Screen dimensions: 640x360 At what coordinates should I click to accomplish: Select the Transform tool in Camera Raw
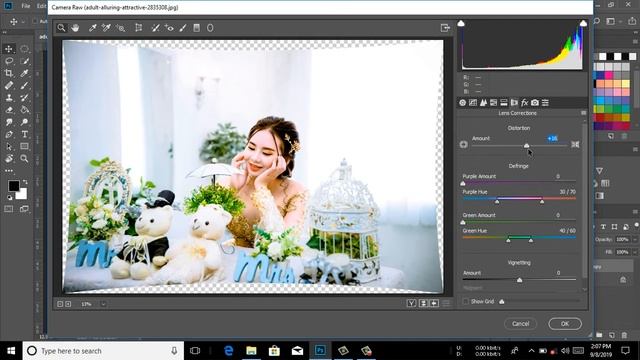(x=139, y=28)
